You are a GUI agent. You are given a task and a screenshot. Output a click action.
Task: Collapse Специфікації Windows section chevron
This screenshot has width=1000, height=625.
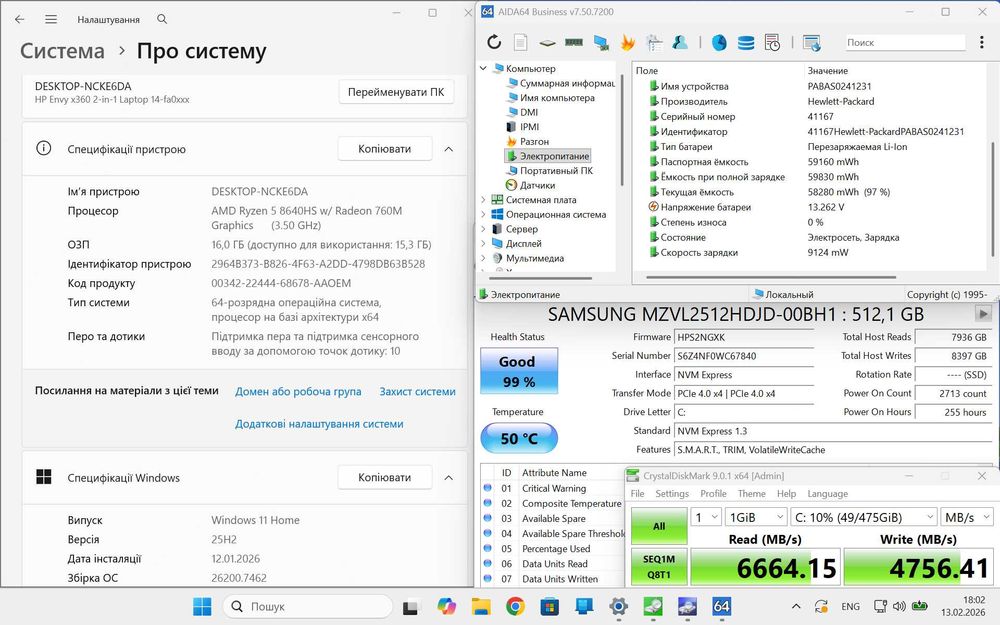click(x=448, y=478)
